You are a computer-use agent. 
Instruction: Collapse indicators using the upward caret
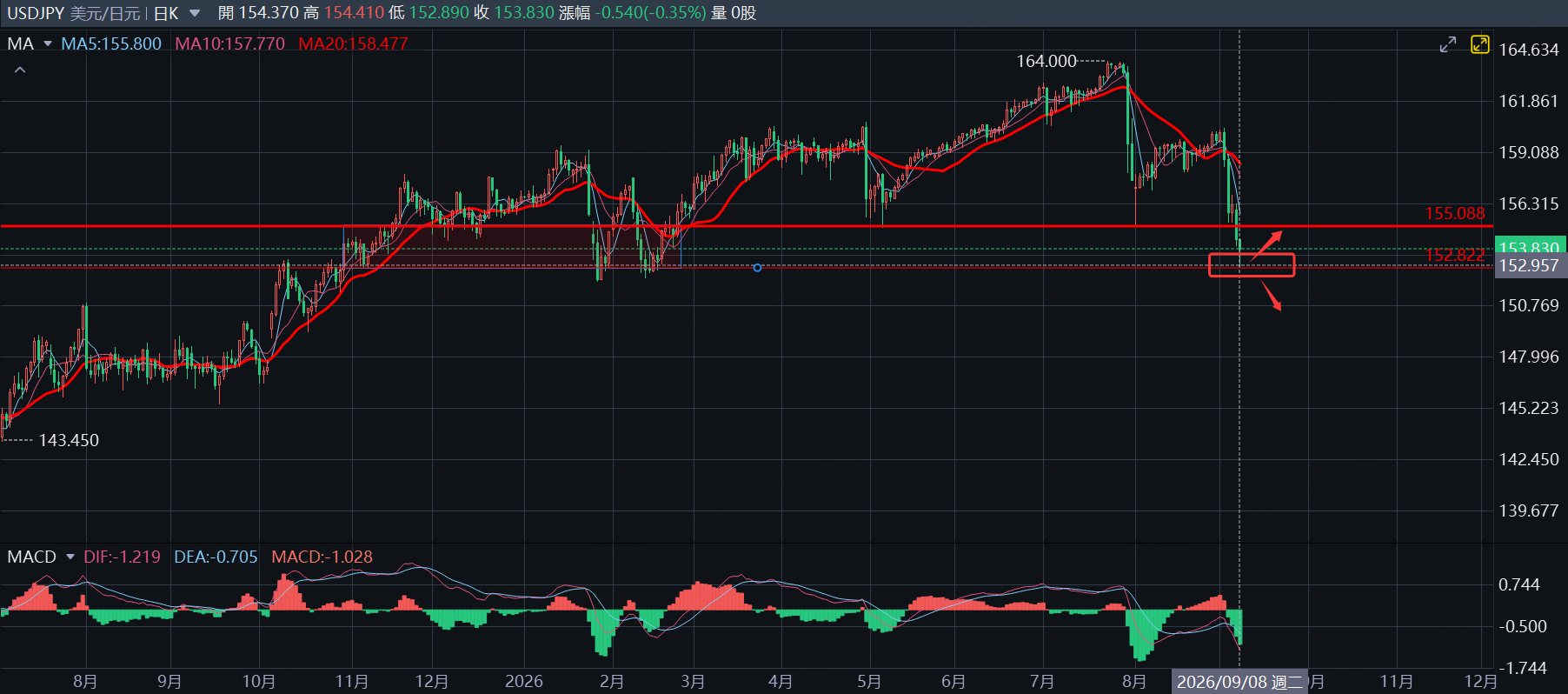coord(20,70)
